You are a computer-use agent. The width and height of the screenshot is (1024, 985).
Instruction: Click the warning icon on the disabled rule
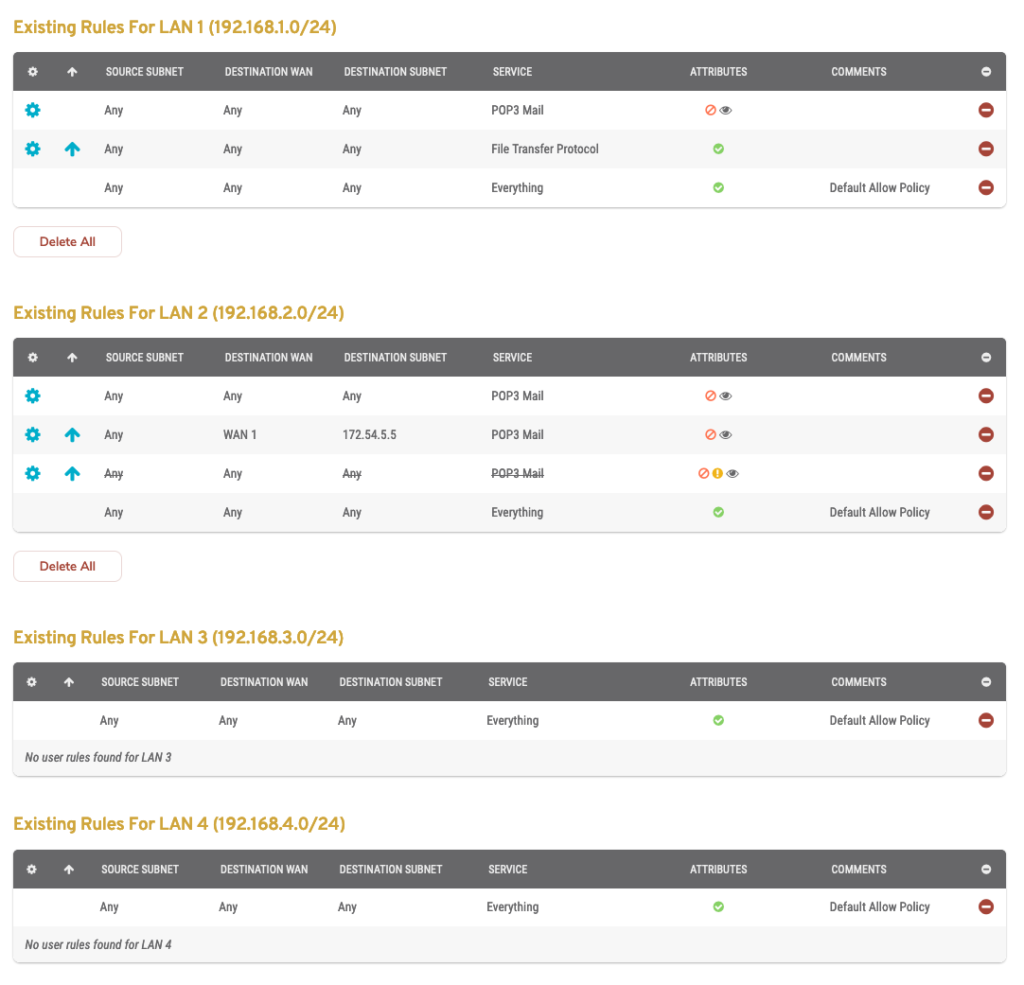tap(717, 473)
